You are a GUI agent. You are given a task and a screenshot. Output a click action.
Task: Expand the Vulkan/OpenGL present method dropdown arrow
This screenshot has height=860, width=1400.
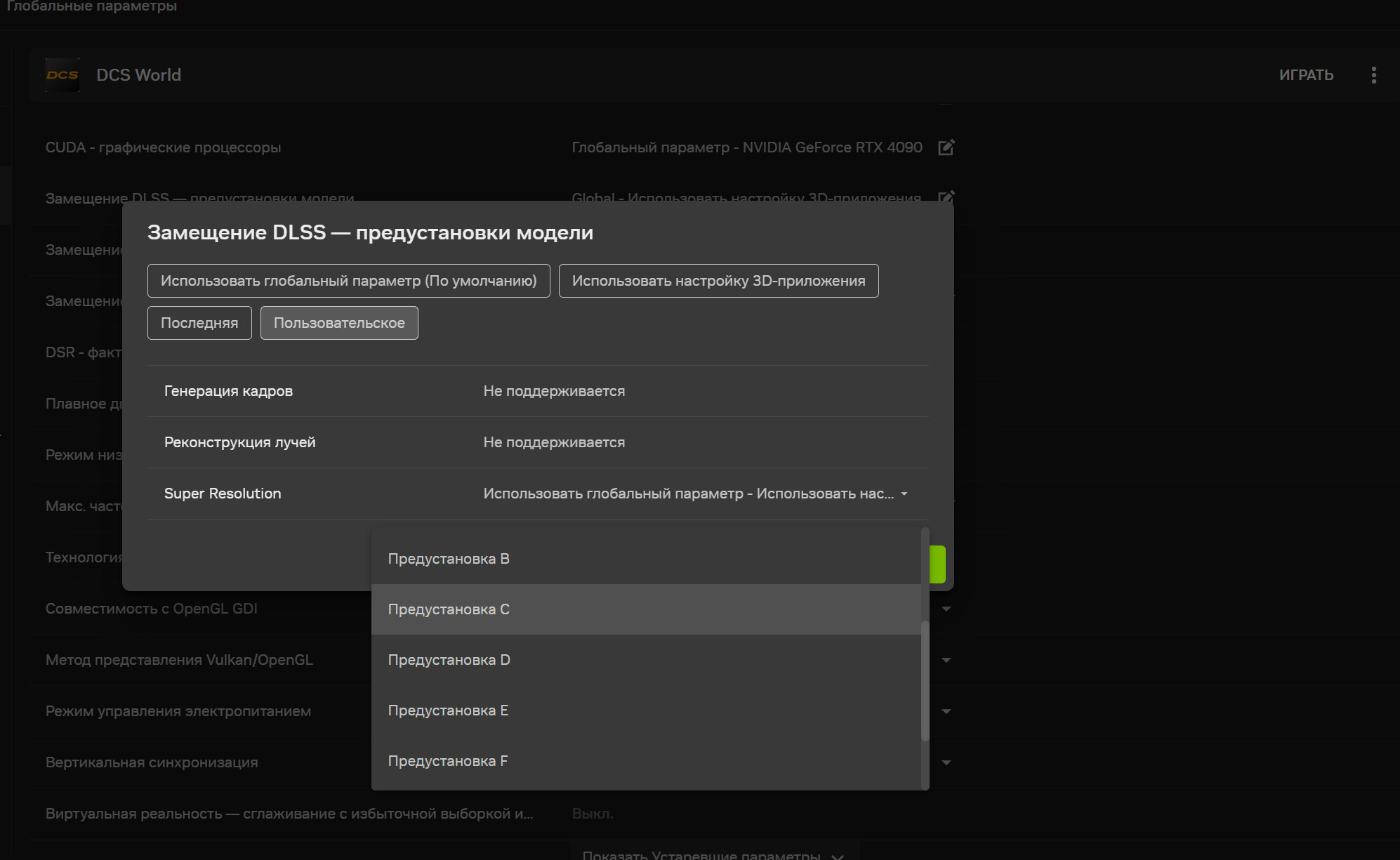pos(946,660)
